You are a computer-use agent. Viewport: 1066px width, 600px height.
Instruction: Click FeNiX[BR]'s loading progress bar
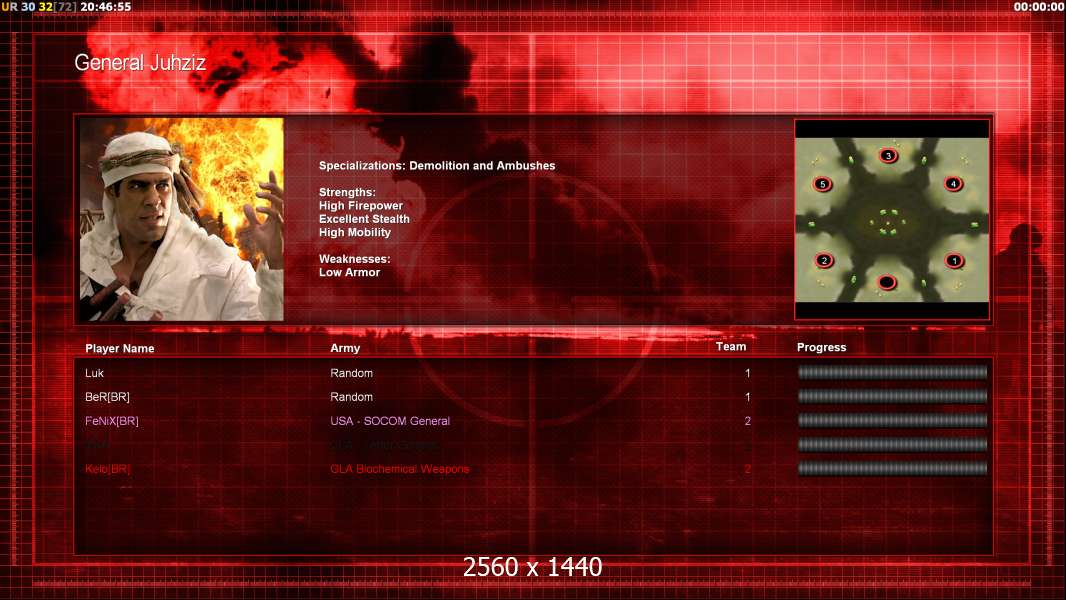pyautogui.click(x=892, y=421)
